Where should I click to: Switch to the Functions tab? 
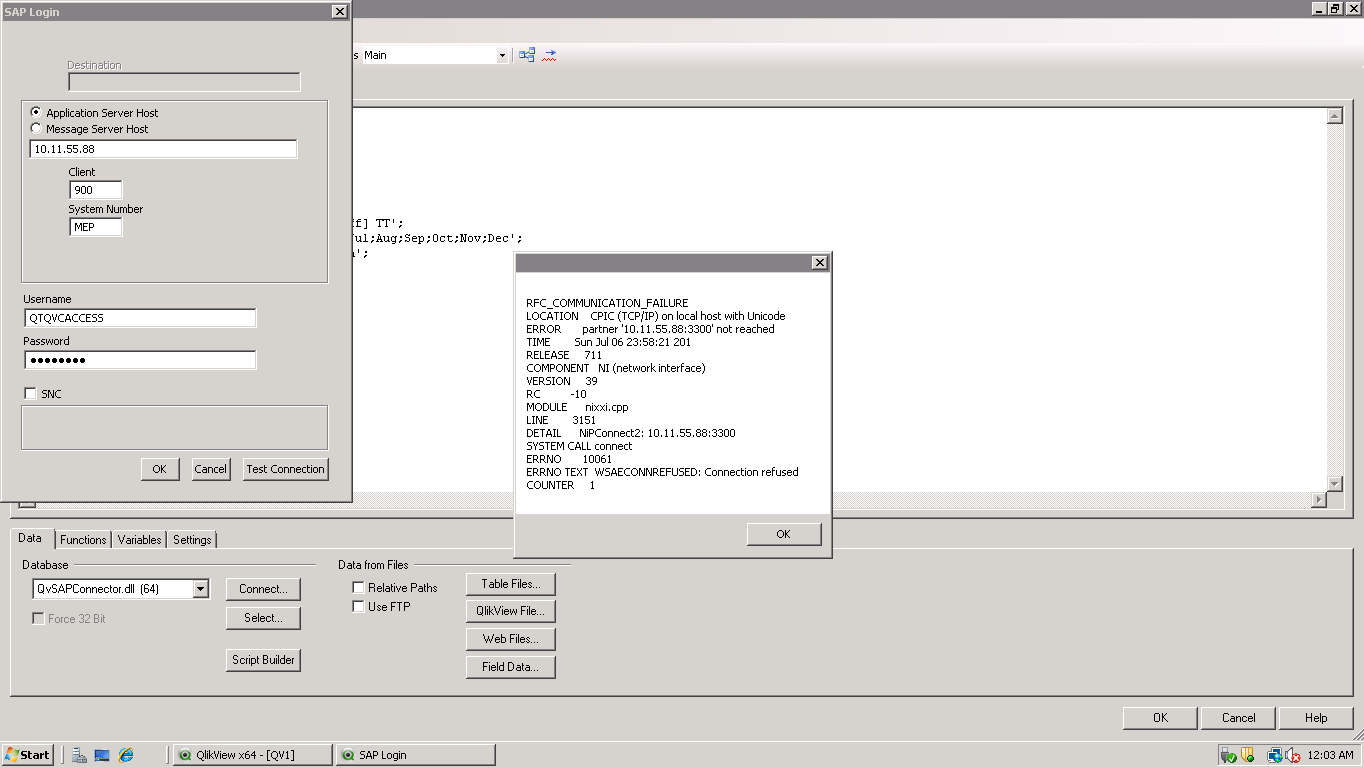[x=83, y=540]
